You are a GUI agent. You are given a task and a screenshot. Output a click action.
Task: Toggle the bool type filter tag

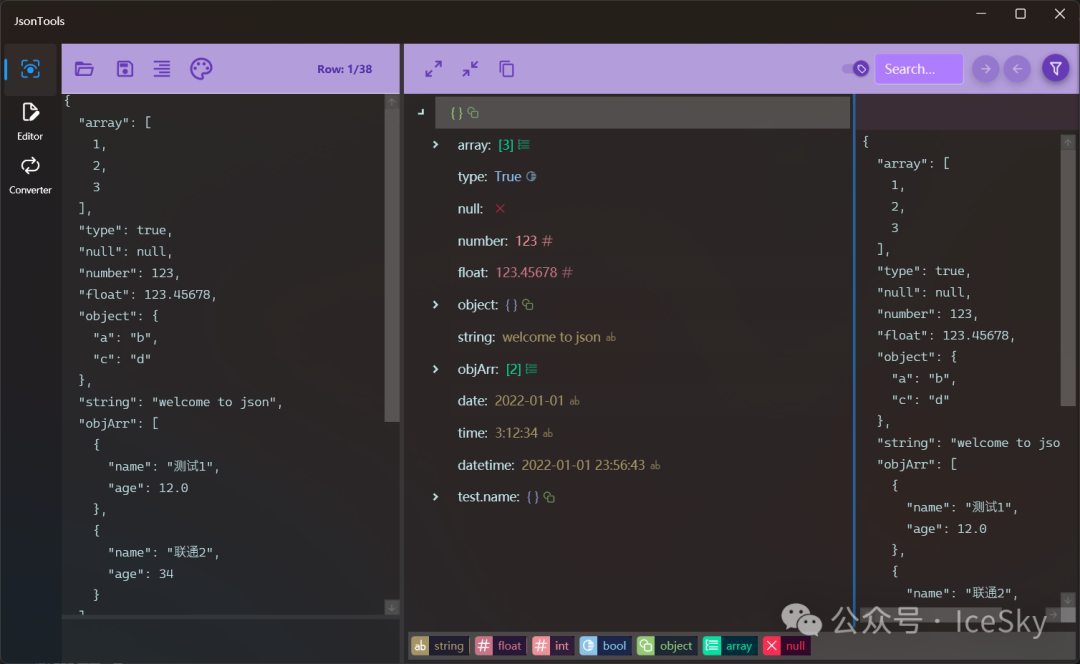pyautogui.click(x=604, y=646)
